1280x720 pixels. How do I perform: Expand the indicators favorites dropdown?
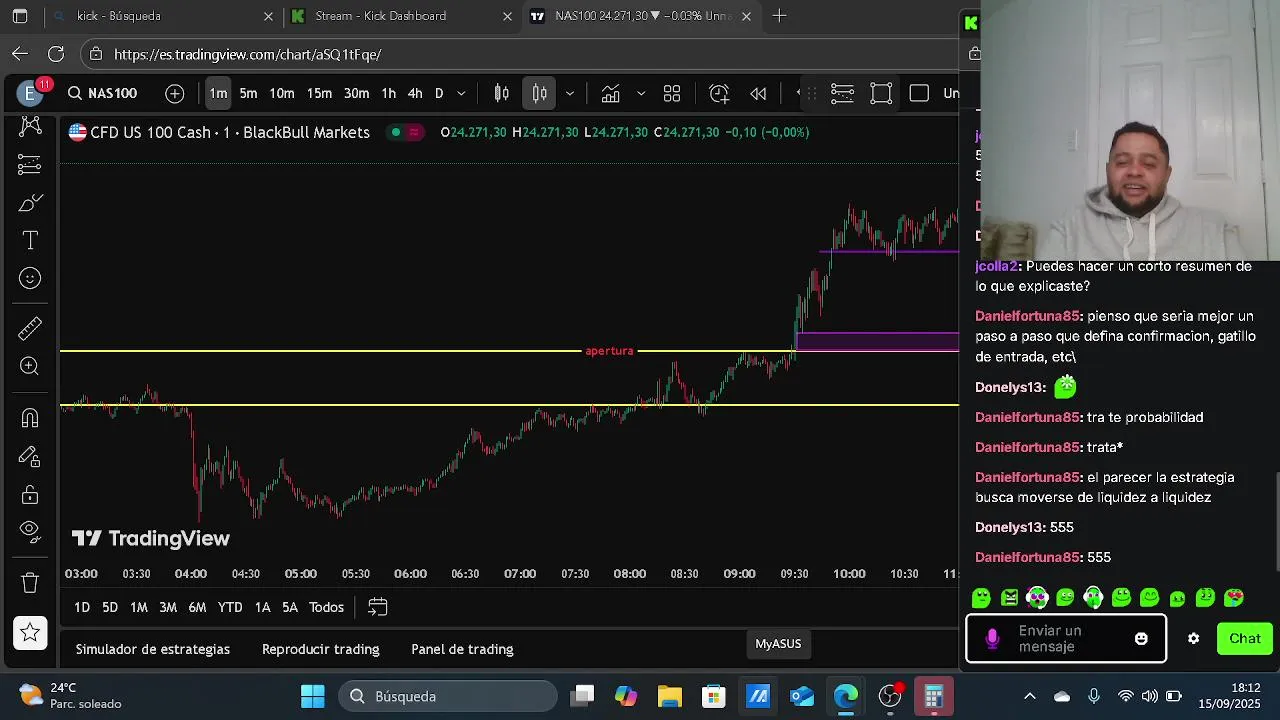tap(641, 93)
